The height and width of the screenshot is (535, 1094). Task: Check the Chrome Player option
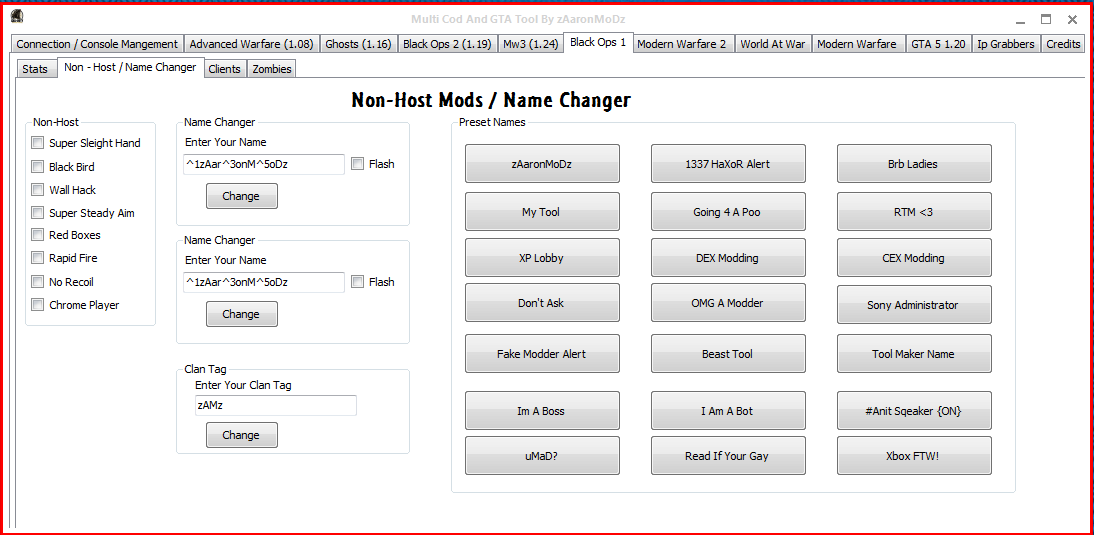coord(38,305)
